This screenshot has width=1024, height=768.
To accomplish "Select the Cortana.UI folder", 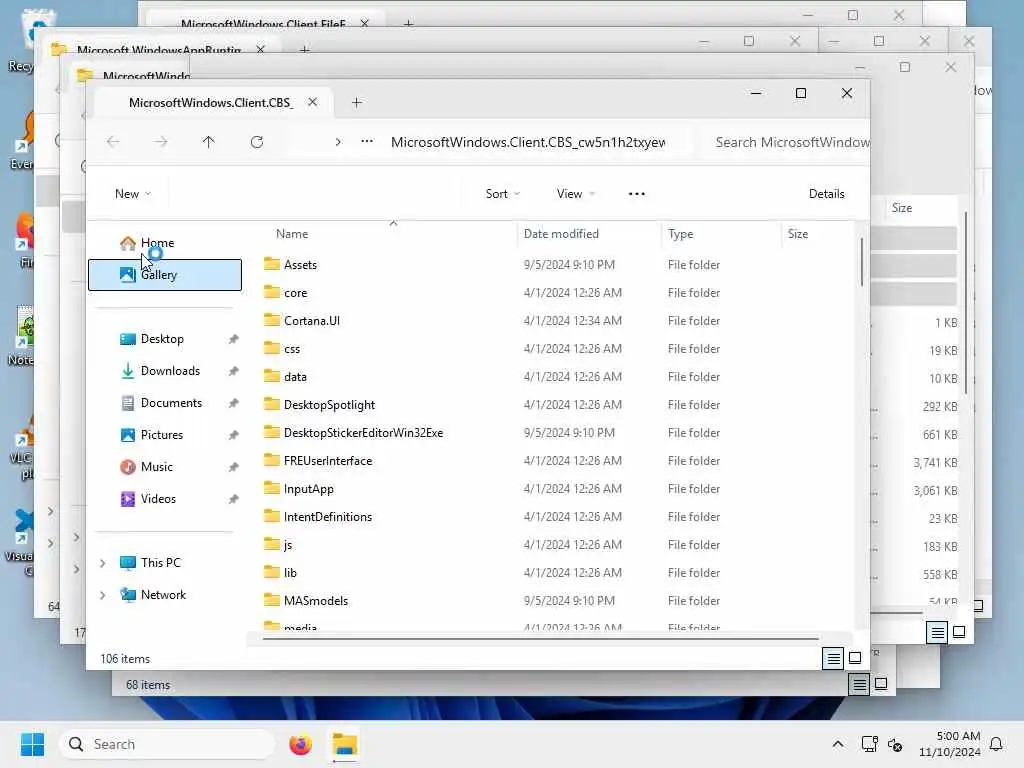I will [x=312, y=321].
